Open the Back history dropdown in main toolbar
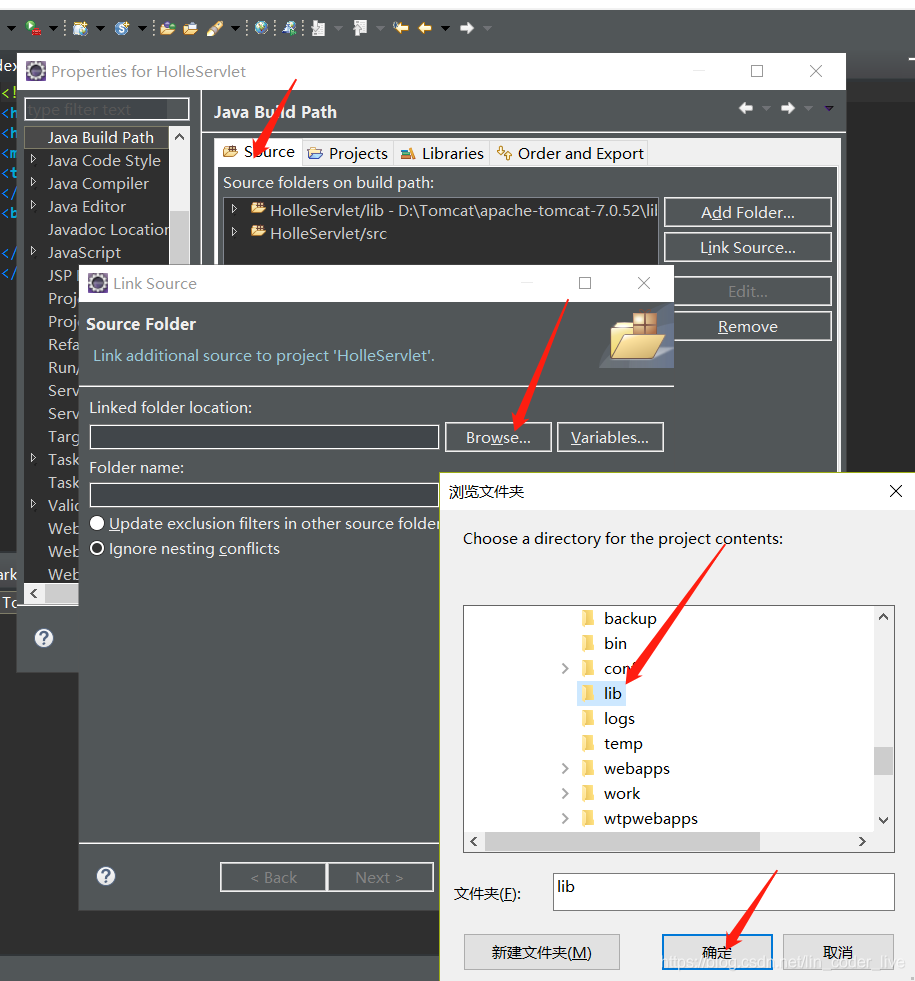915x981 pixels. point(445,28)
